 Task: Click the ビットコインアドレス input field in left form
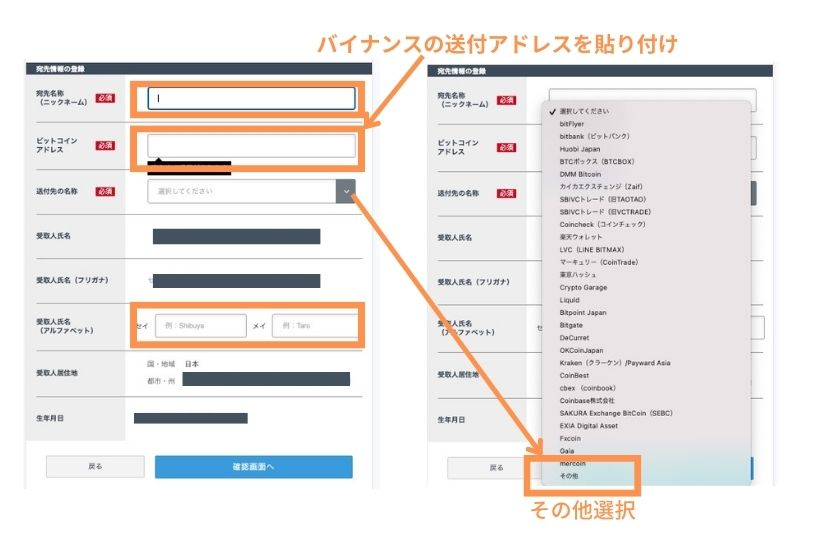coord(251,146)
